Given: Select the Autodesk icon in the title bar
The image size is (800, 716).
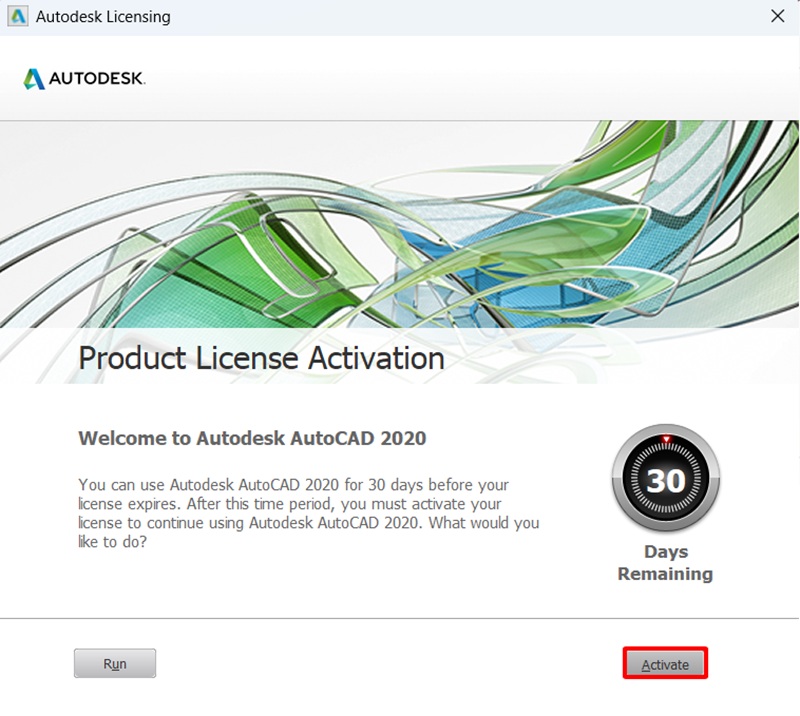Looking at the screenshot, I should coord(17,16).
